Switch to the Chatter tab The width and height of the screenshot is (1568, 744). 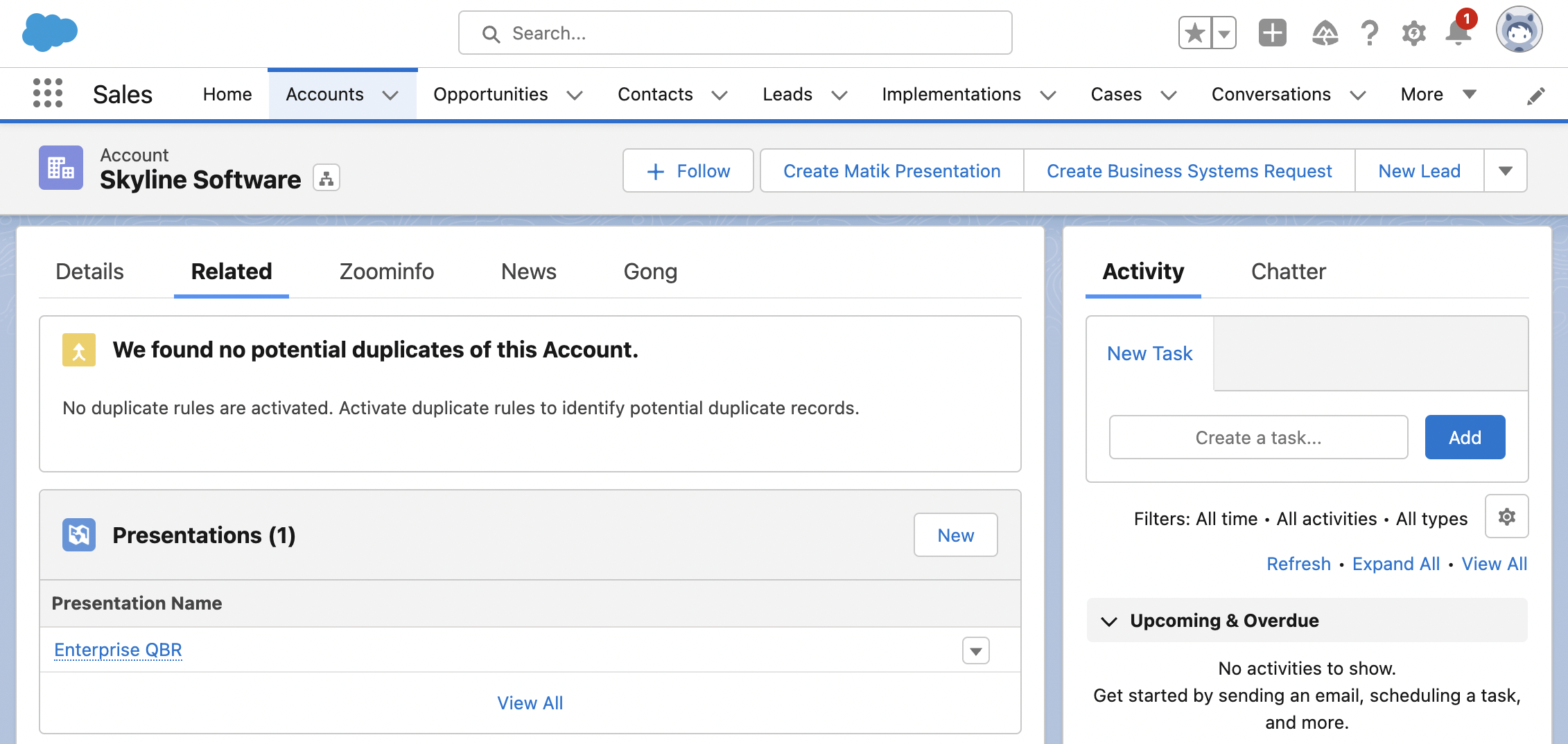1288,272
